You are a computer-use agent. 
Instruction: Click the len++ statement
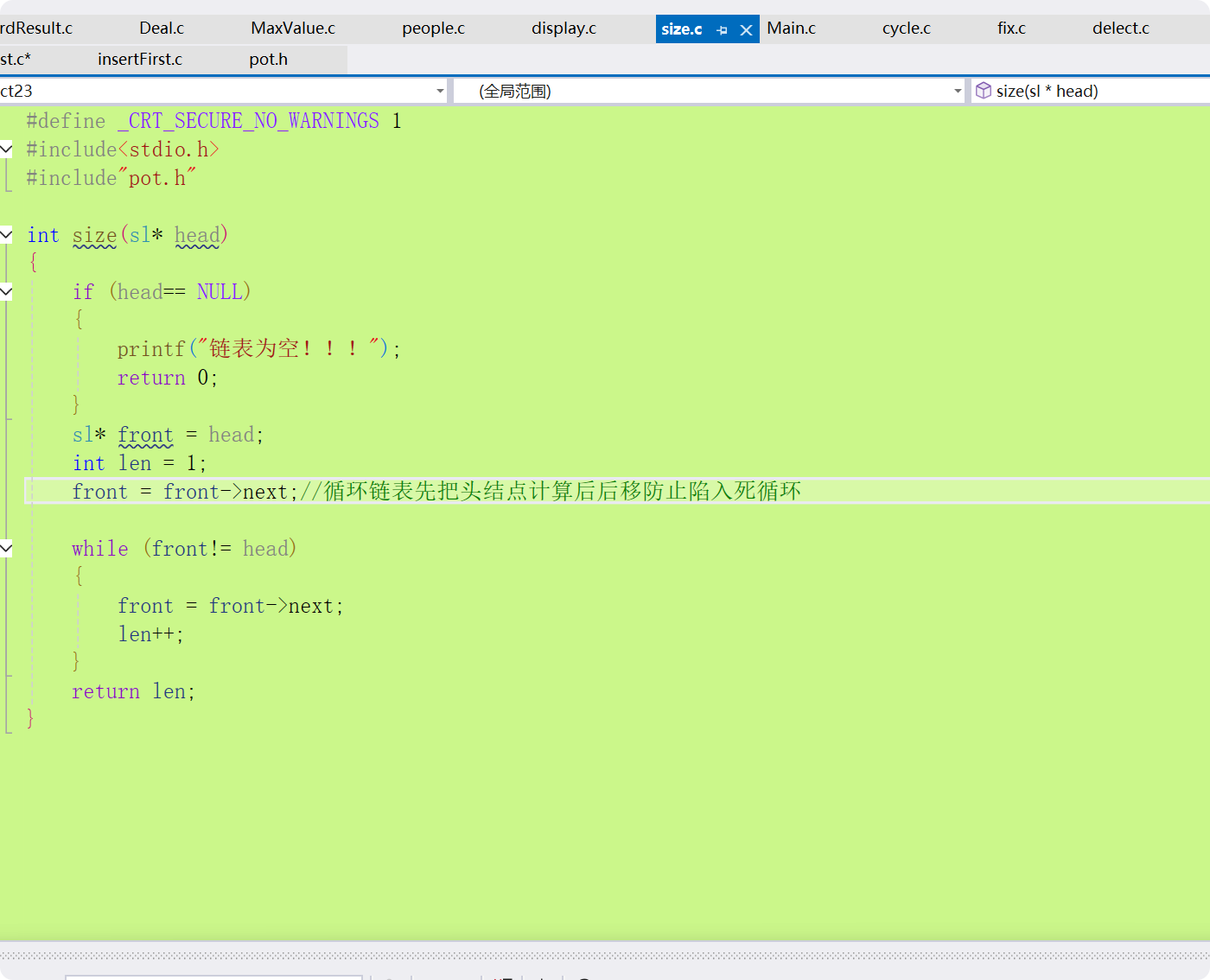(150, 634)
